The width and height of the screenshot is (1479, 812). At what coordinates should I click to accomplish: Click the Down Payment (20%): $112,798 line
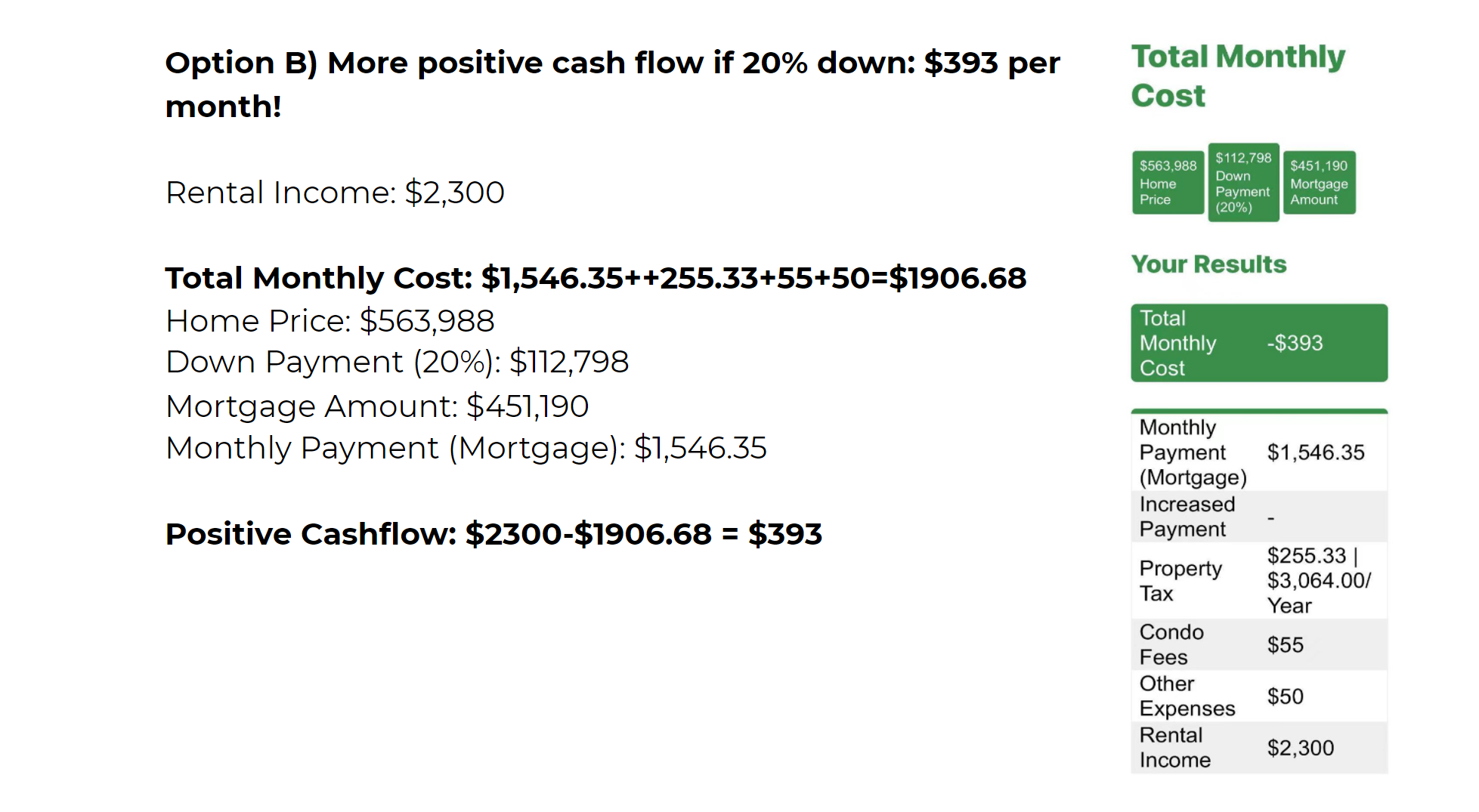[397, 363]
